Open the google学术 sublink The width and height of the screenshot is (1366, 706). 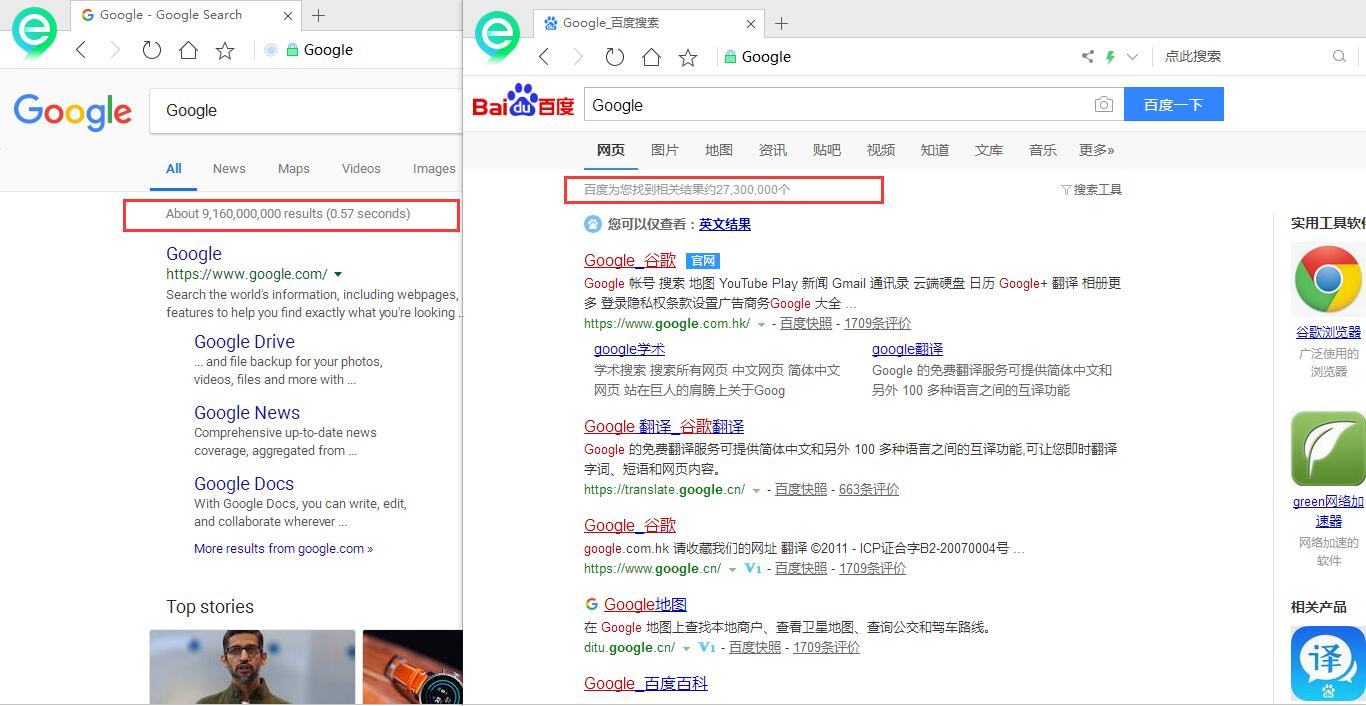pos(629,349)
